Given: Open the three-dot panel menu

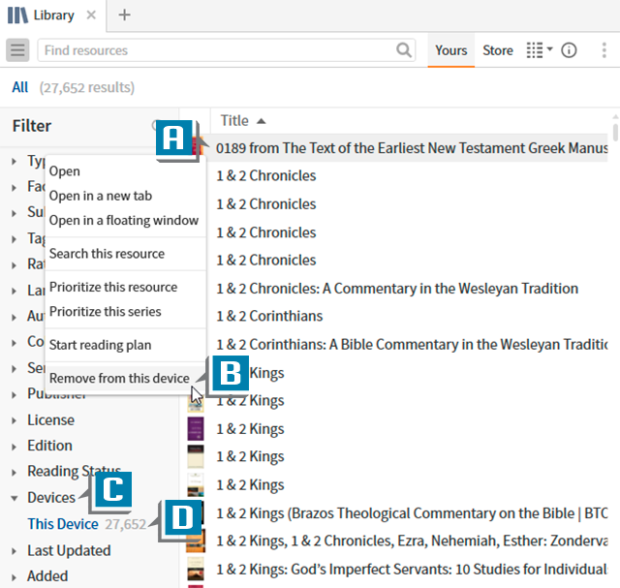Looking at the screenshot, I should coord(604,50).
